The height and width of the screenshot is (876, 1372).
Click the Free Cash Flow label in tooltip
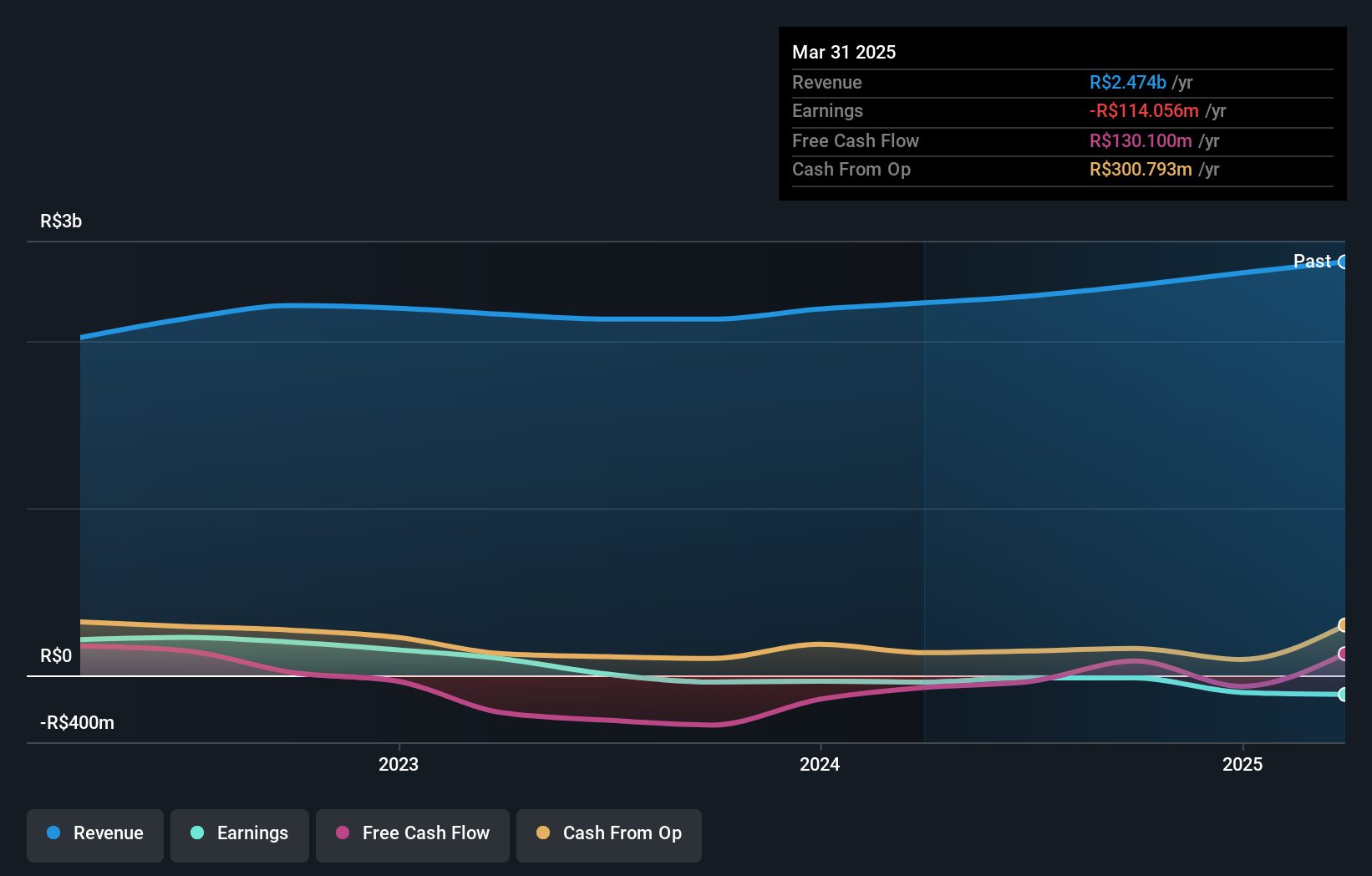point(855,140)
